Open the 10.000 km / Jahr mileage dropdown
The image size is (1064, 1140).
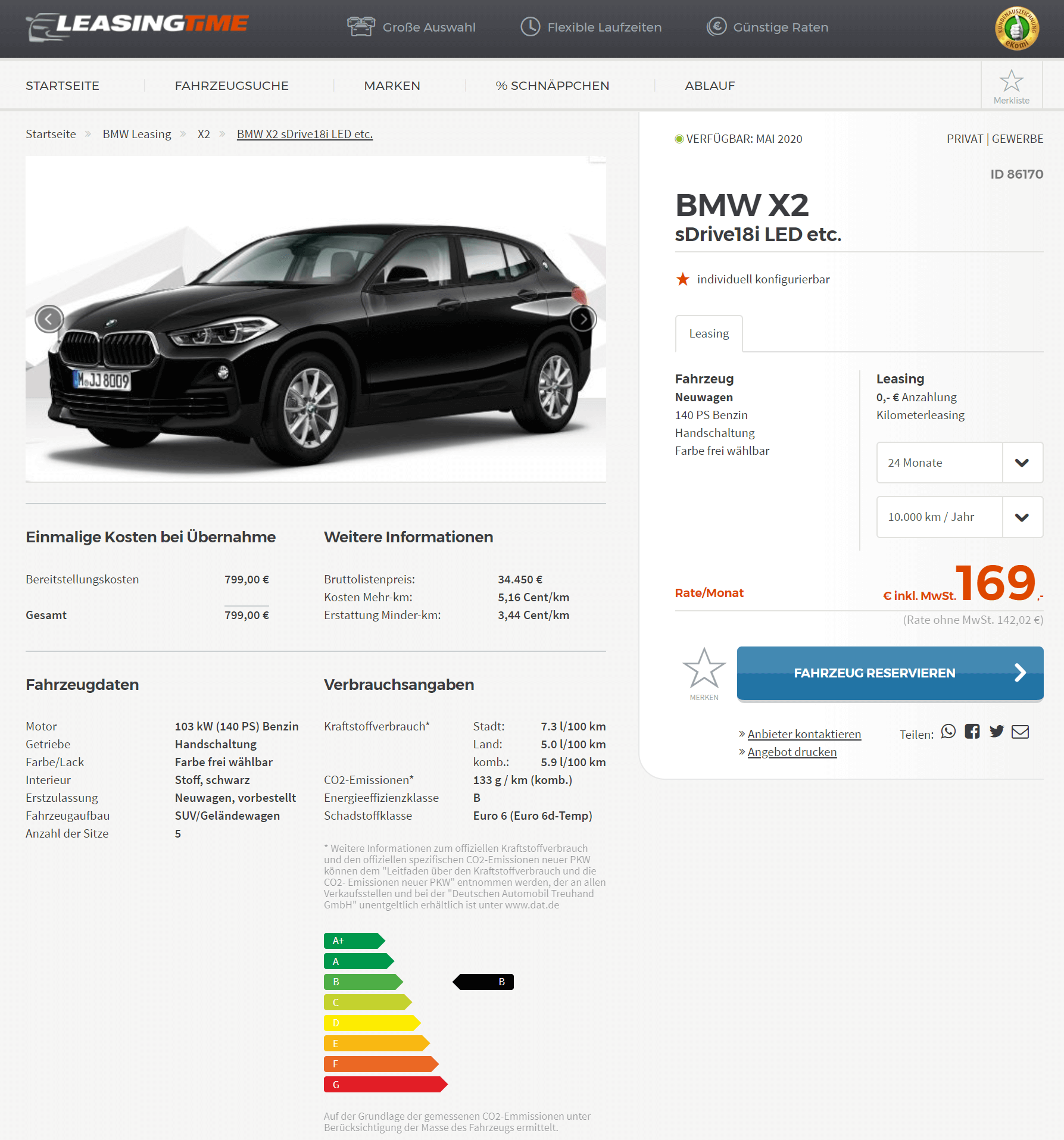960,517
